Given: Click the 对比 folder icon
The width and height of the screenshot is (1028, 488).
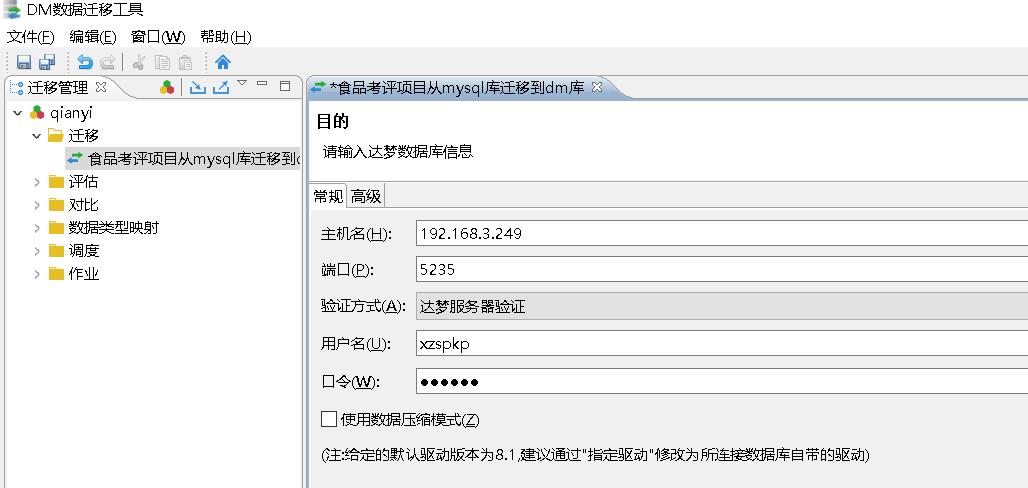Looking at the screenshot, I should point(56,205).
